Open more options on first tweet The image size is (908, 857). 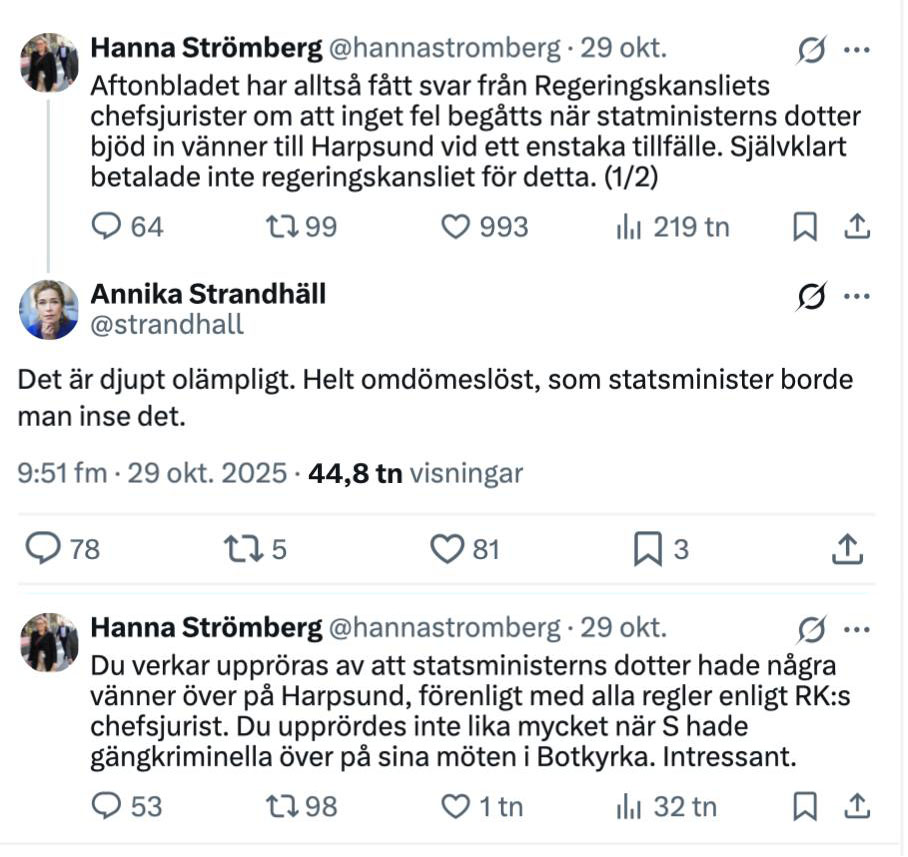[x=857, y=49]
